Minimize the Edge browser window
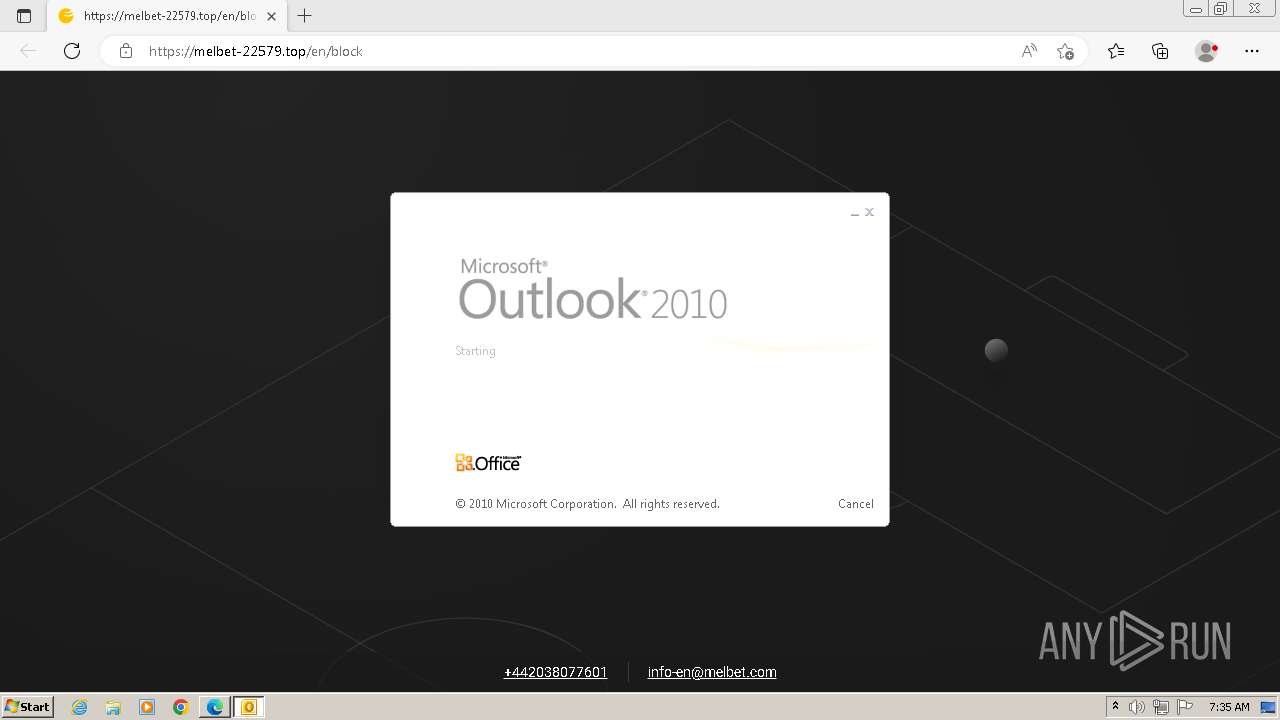 [x=1196, y=9]
